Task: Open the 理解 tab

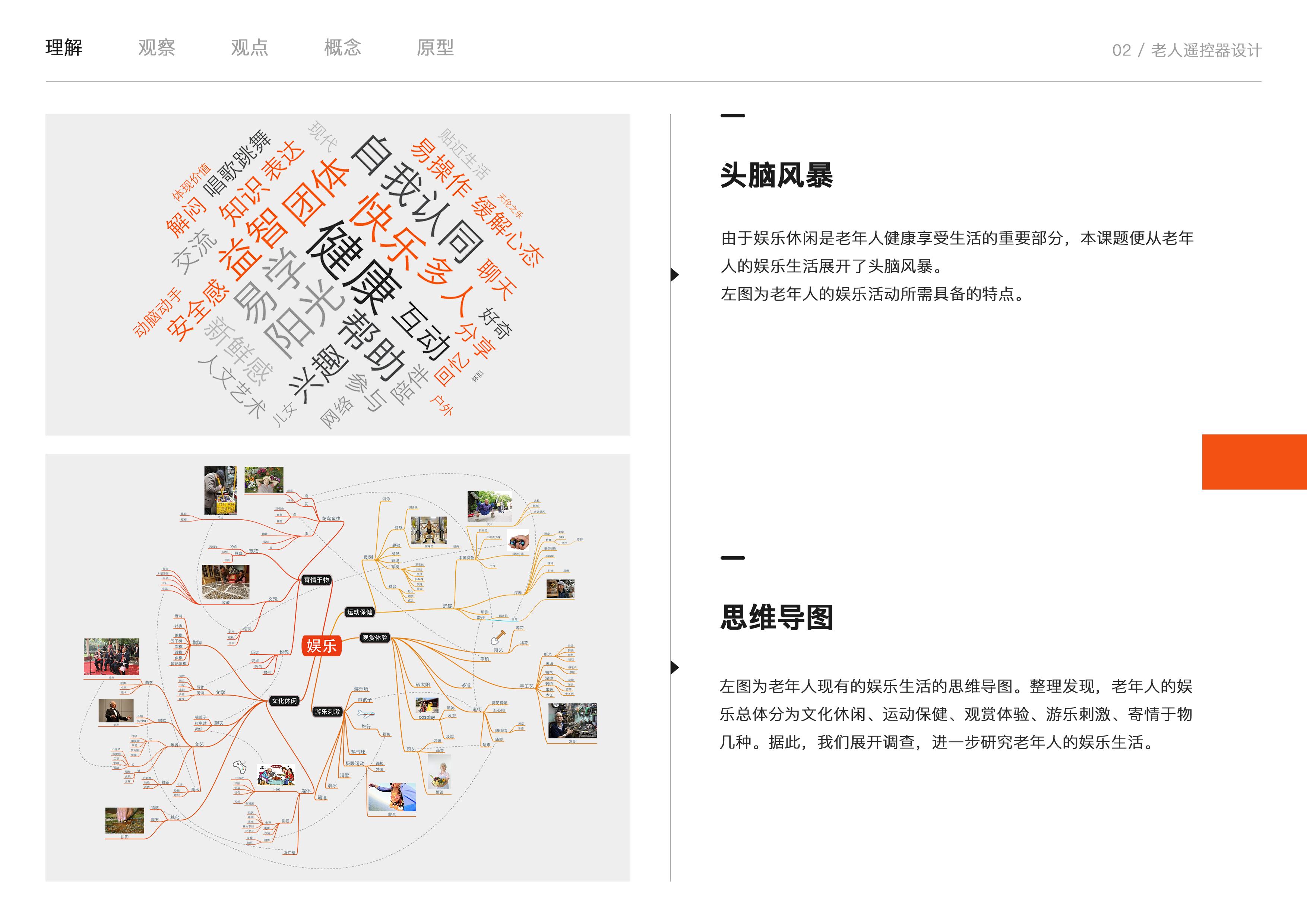Action: (x=64, y=47)
